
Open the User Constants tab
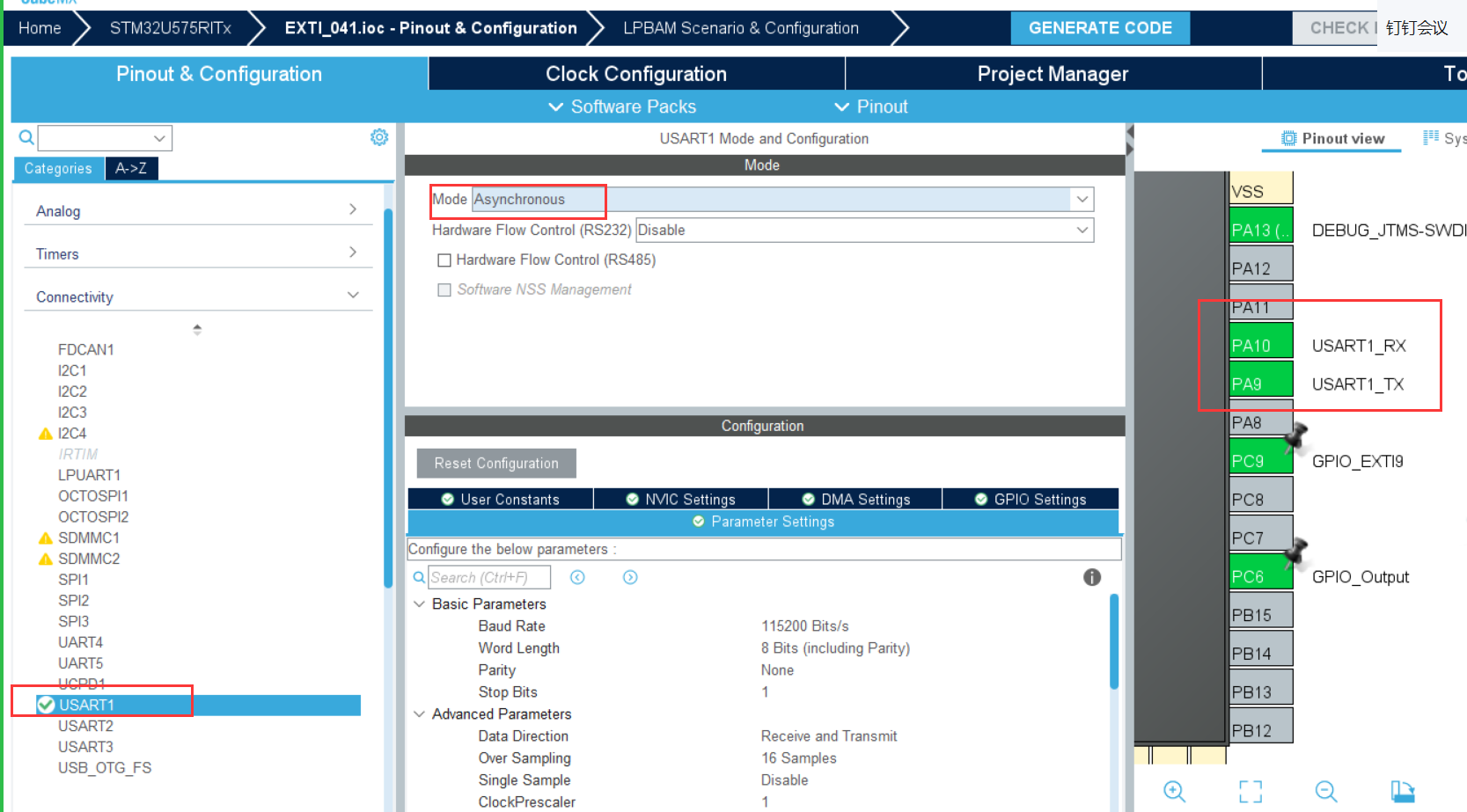coord(501,499)
